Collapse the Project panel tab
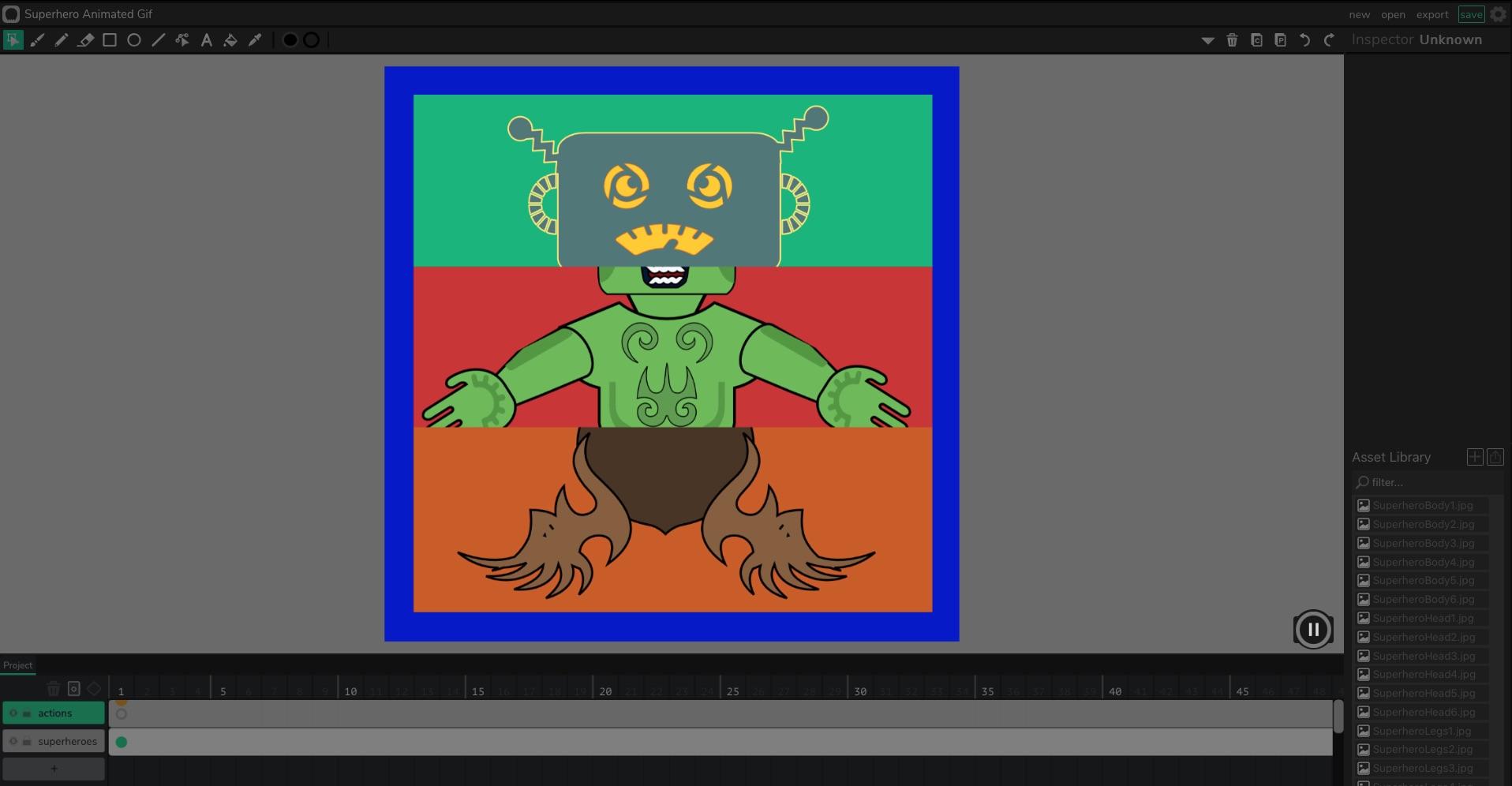Viewport: 1512px width, 786px height. [x=17, y=665]
